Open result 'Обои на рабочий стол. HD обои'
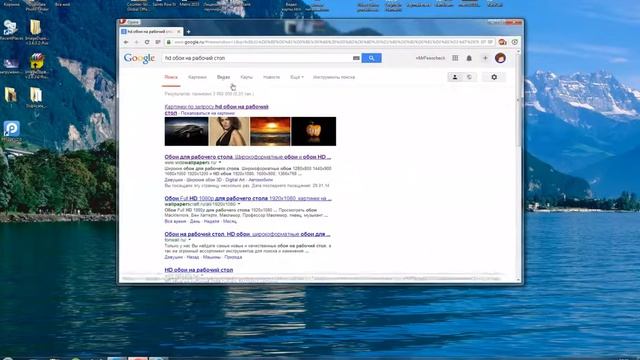 point(247,234)
